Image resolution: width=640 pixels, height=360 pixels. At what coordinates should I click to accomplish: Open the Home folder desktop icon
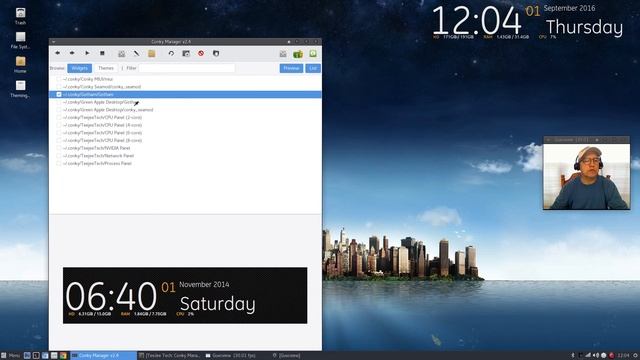(20, 64)
